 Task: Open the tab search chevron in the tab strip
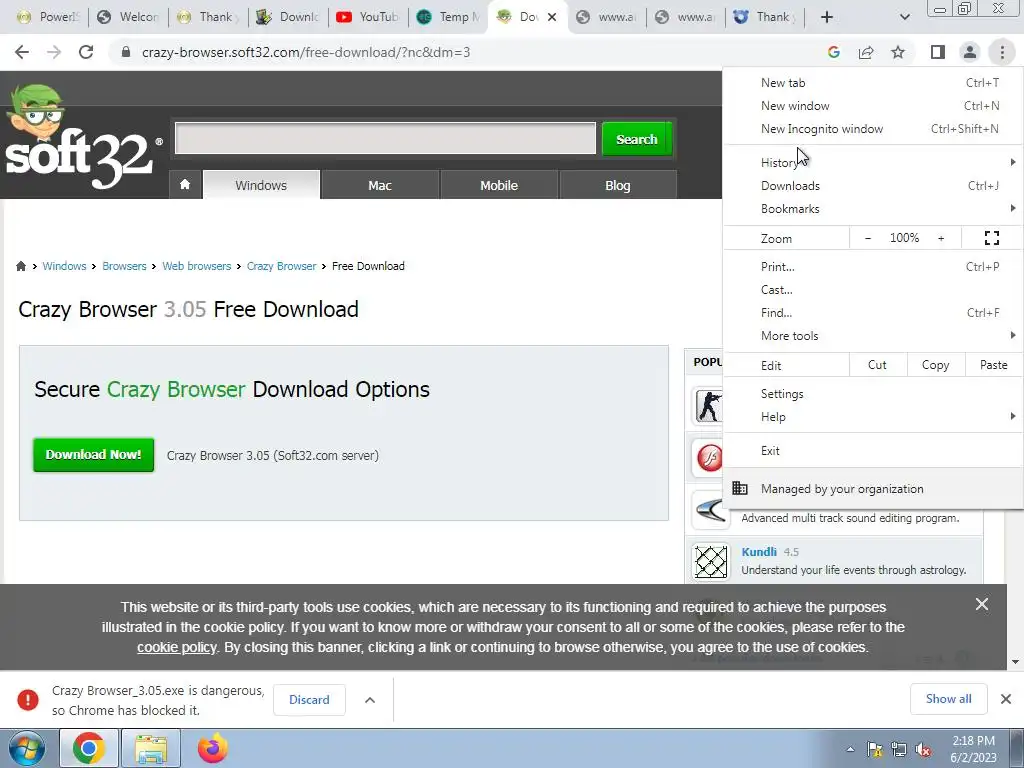click(x=904, y=17)
